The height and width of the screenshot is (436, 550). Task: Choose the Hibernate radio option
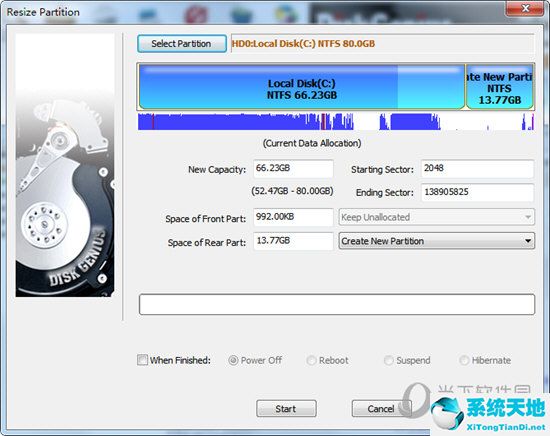pos(464,360)
